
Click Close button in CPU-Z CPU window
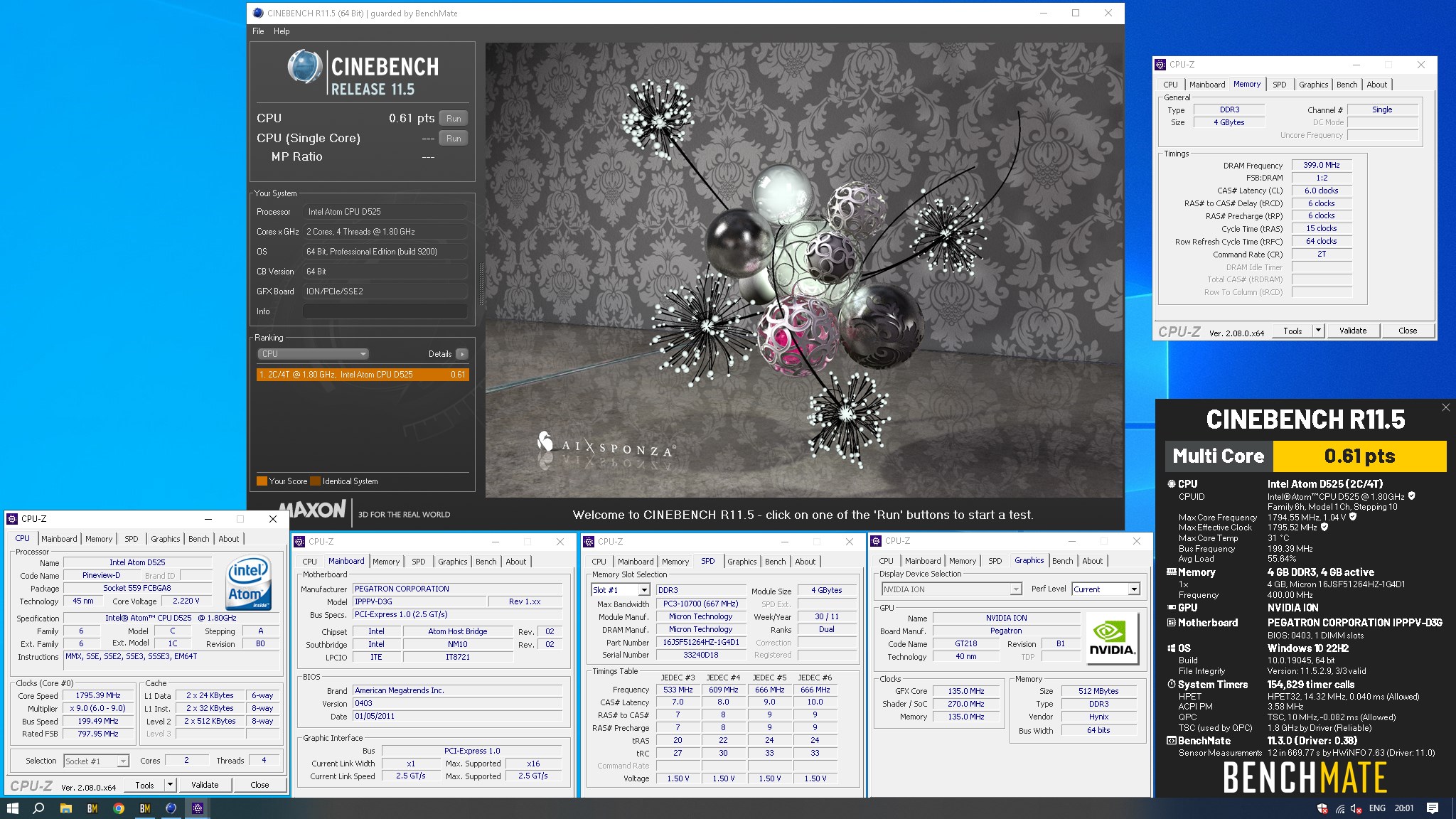tap(259, 785)
